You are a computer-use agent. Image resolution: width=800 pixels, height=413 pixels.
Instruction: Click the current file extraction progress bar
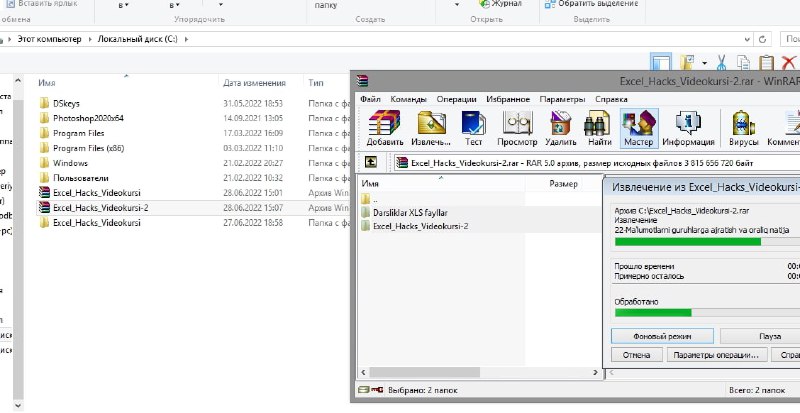point(707,241)
